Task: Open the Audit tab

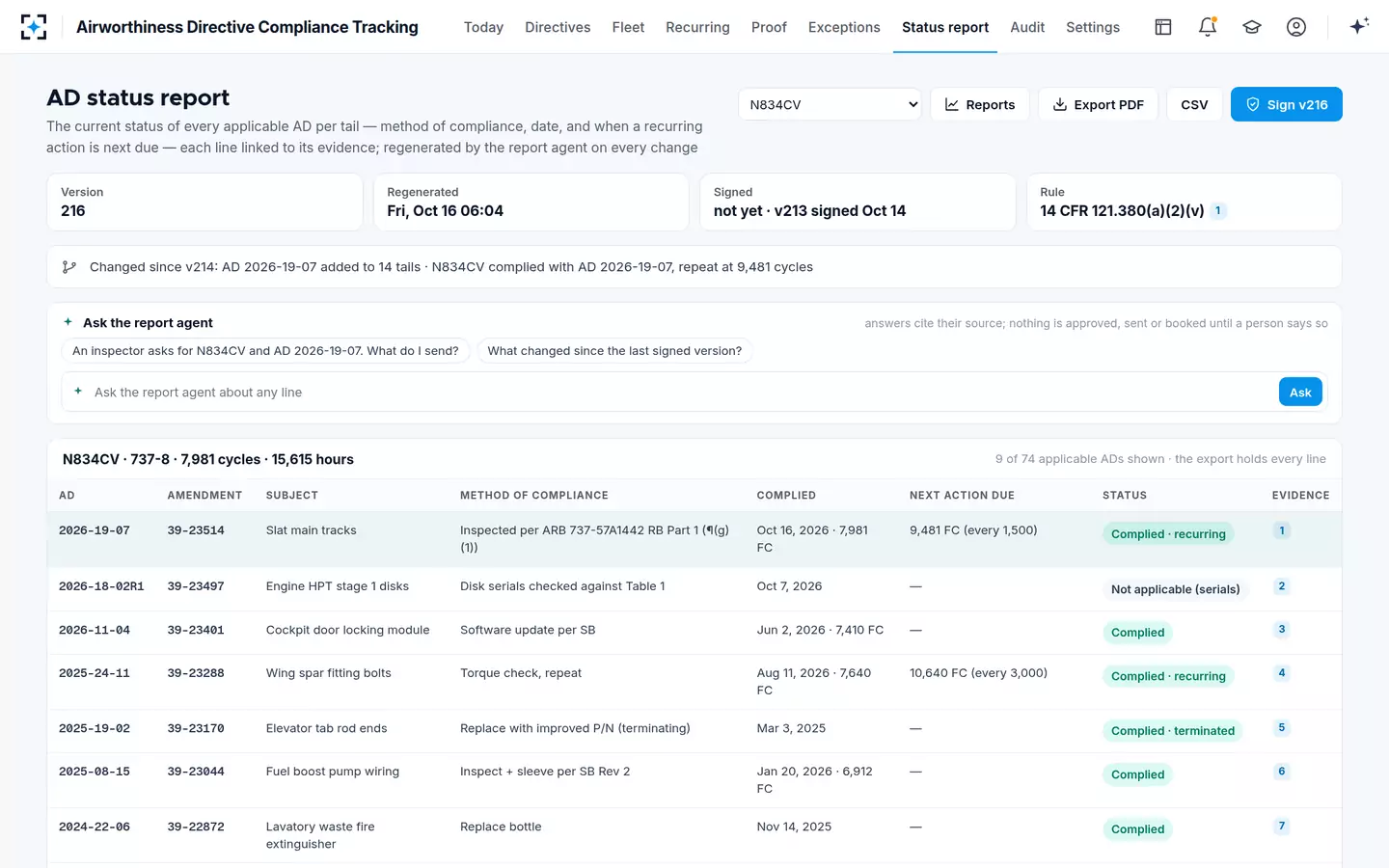Action: (1027, 27)
